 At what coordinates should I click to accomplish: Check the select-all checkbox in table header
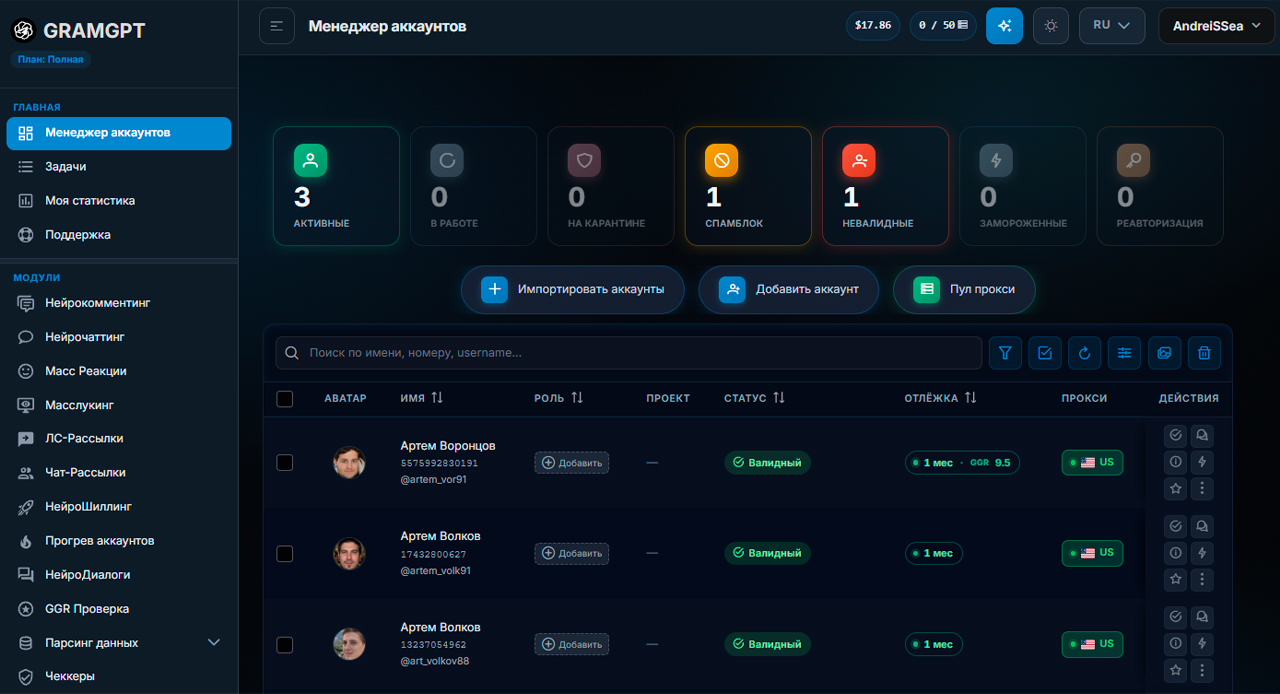285,398
